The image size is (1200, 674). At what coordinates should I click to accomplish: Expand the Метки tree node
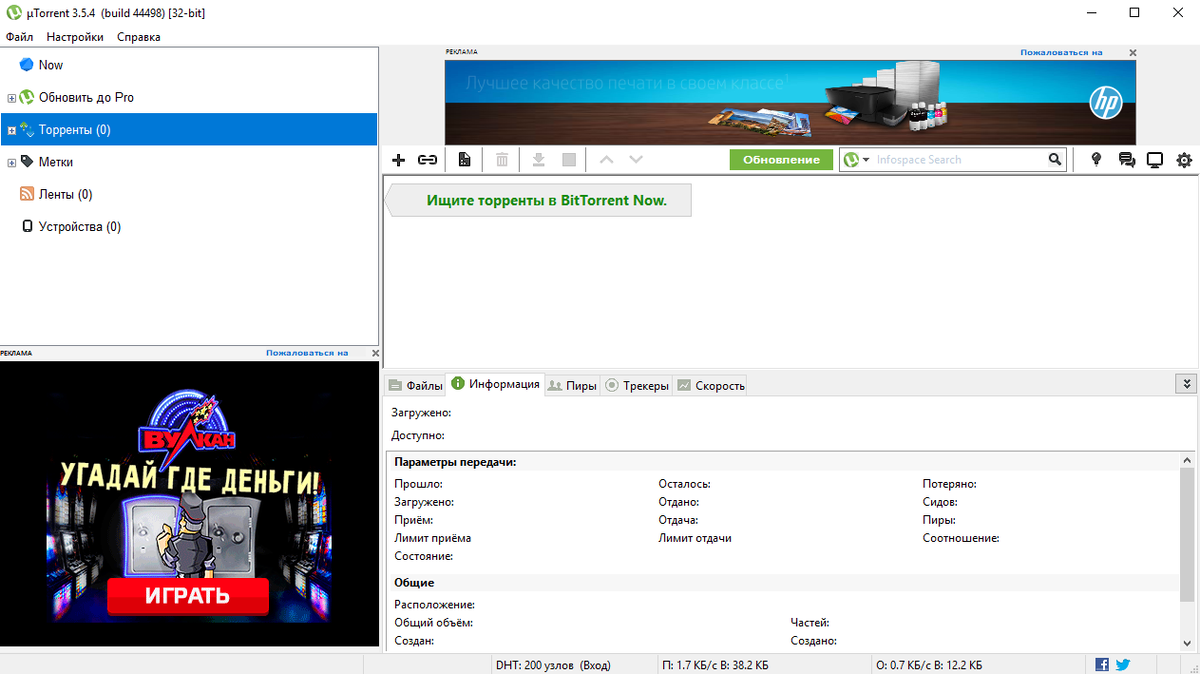[x=12, y=162]
